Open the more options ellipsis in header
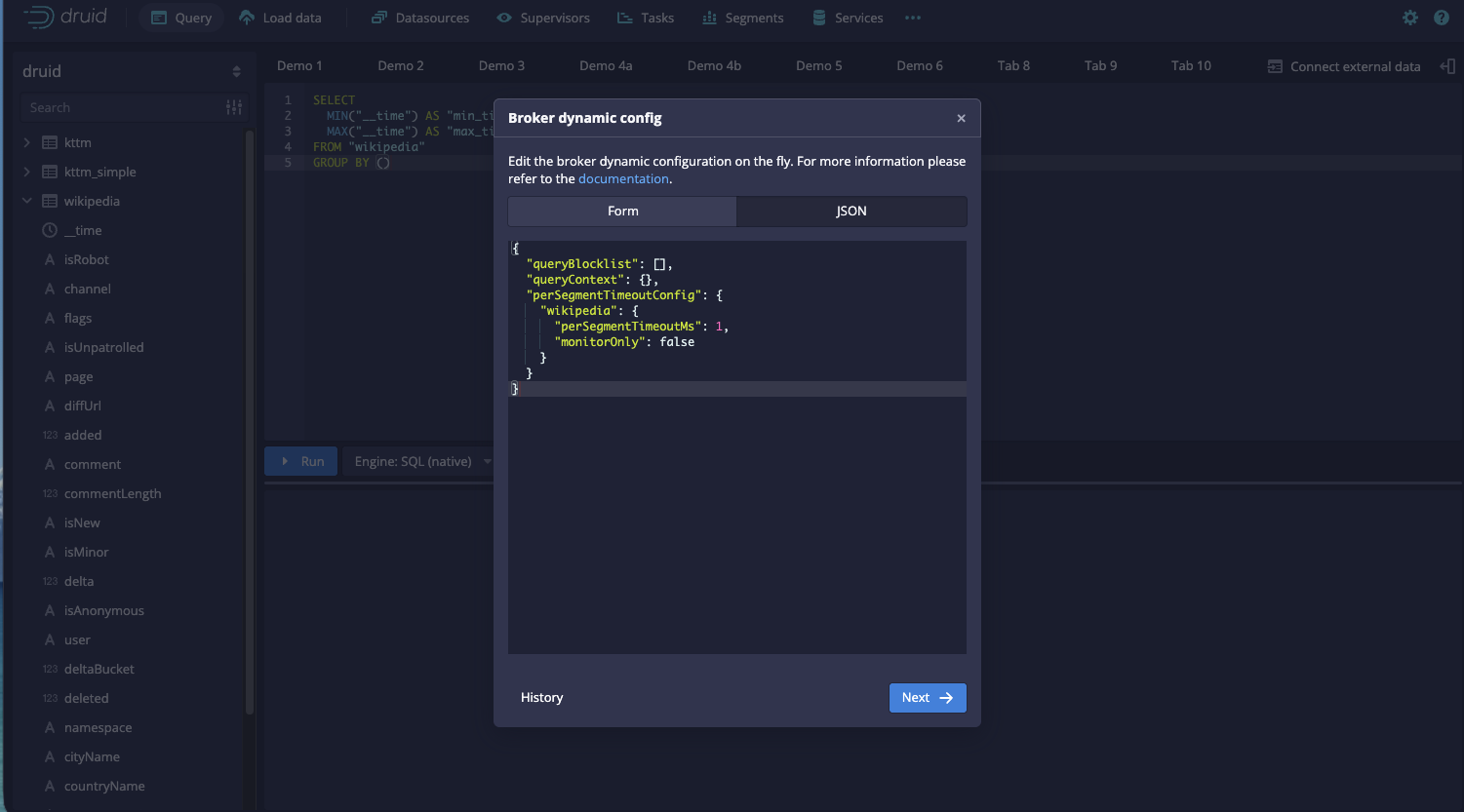This screenshot has width=1464, height=812. point(913,18)
